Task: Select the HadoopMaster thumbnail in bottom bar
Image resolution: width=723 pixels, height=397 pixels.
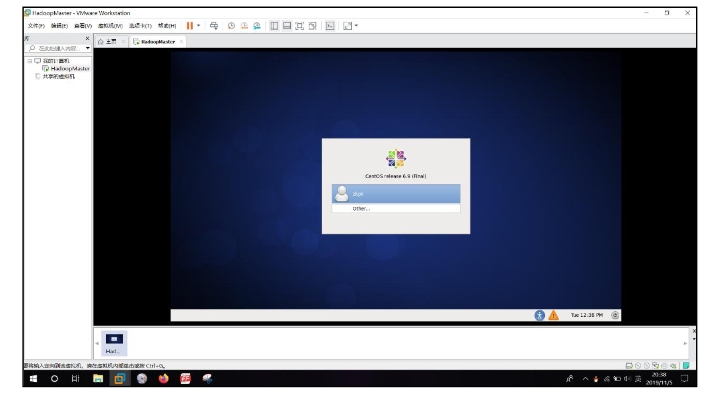Action: [114, 343]
